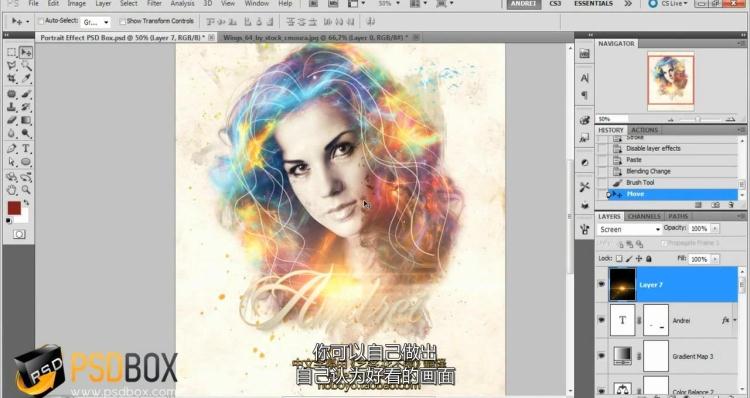Open the Screen blending mode dropdown
750x398 pixels.
point(629,229)
